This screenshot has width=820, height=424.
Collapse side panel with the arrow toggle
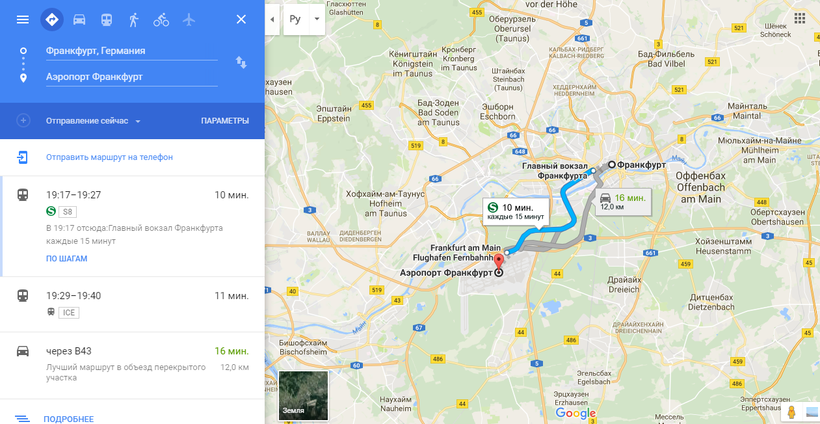272,19
